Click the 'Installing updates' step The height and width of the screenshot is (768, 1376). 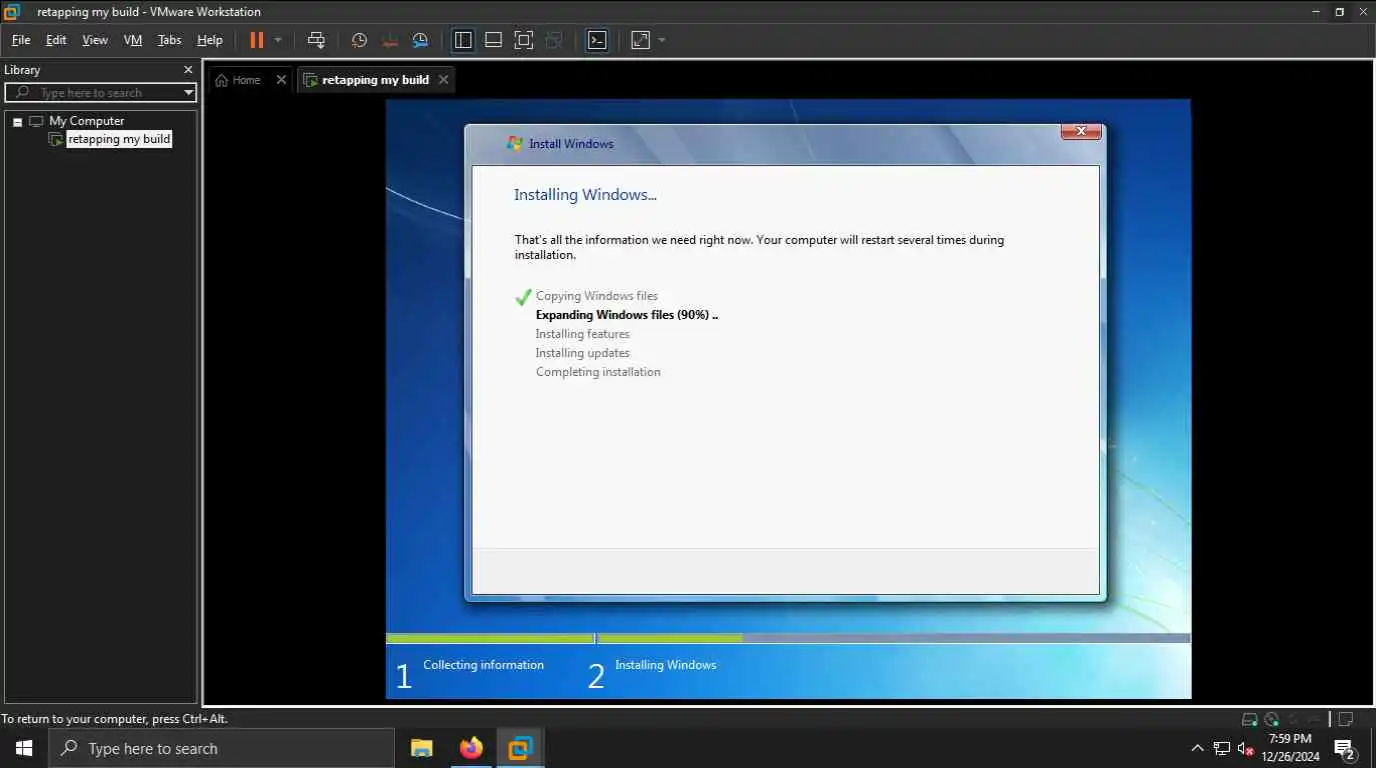[x=582, y=353]
